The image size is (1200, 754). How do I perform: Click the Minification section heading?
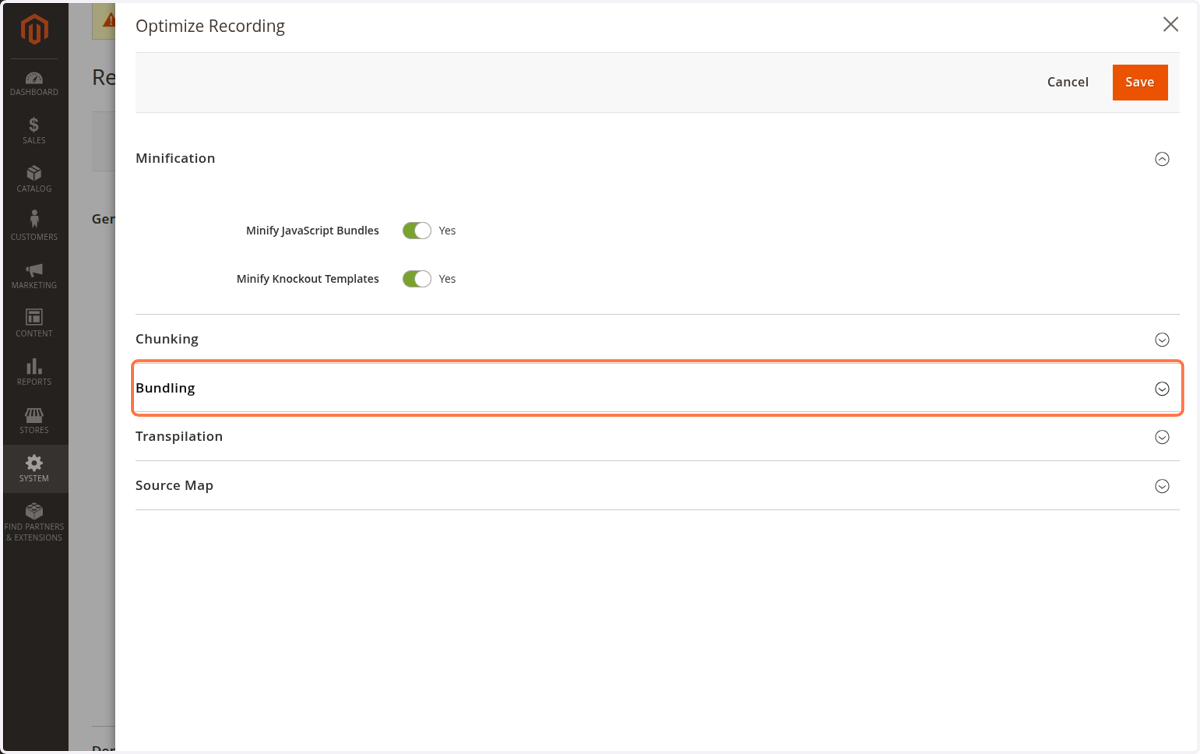coord(175,158)
